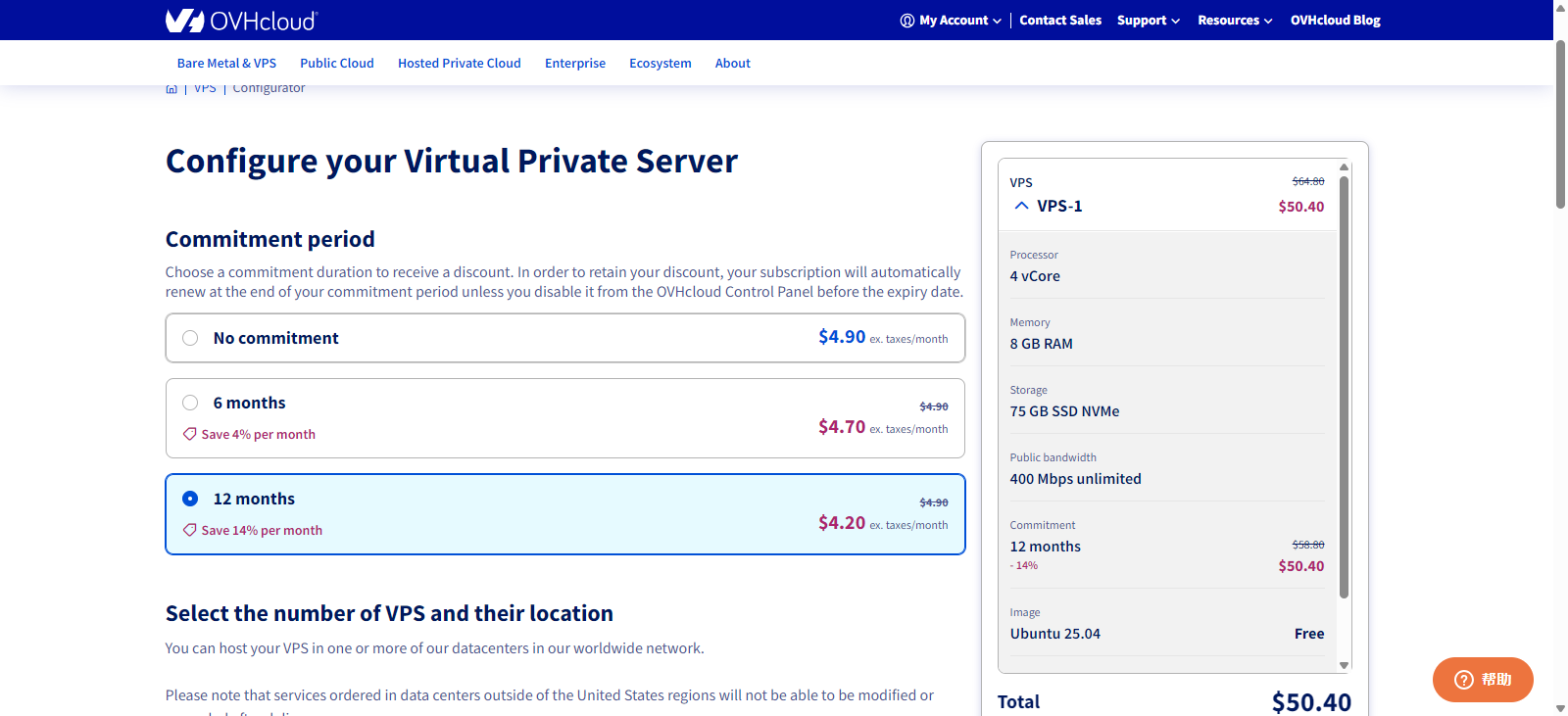The height and width of the screenshot is (716, 1568).
Task: Choose the 6 months commitment radio
Action: click(190, 403)
